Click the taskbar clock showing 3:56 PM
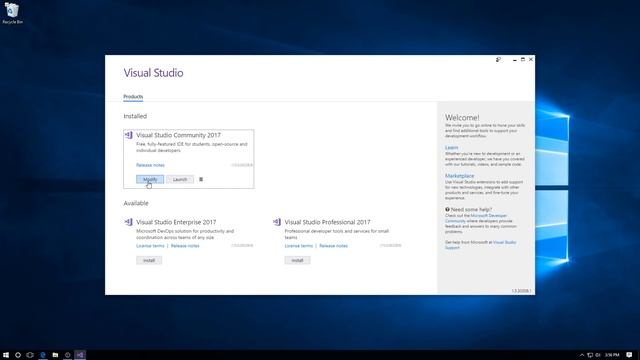The width and height of the screenshot is (640, 360). tap(612, 355)
